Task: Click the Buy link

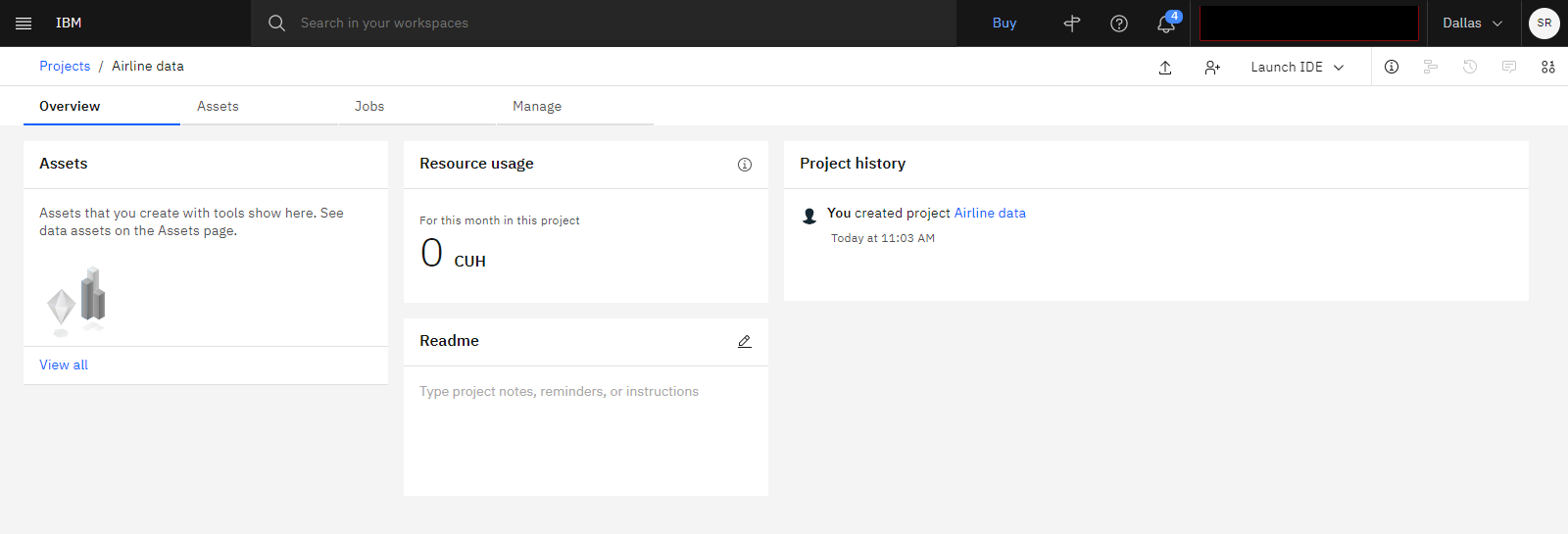Action: [1004, 24]
